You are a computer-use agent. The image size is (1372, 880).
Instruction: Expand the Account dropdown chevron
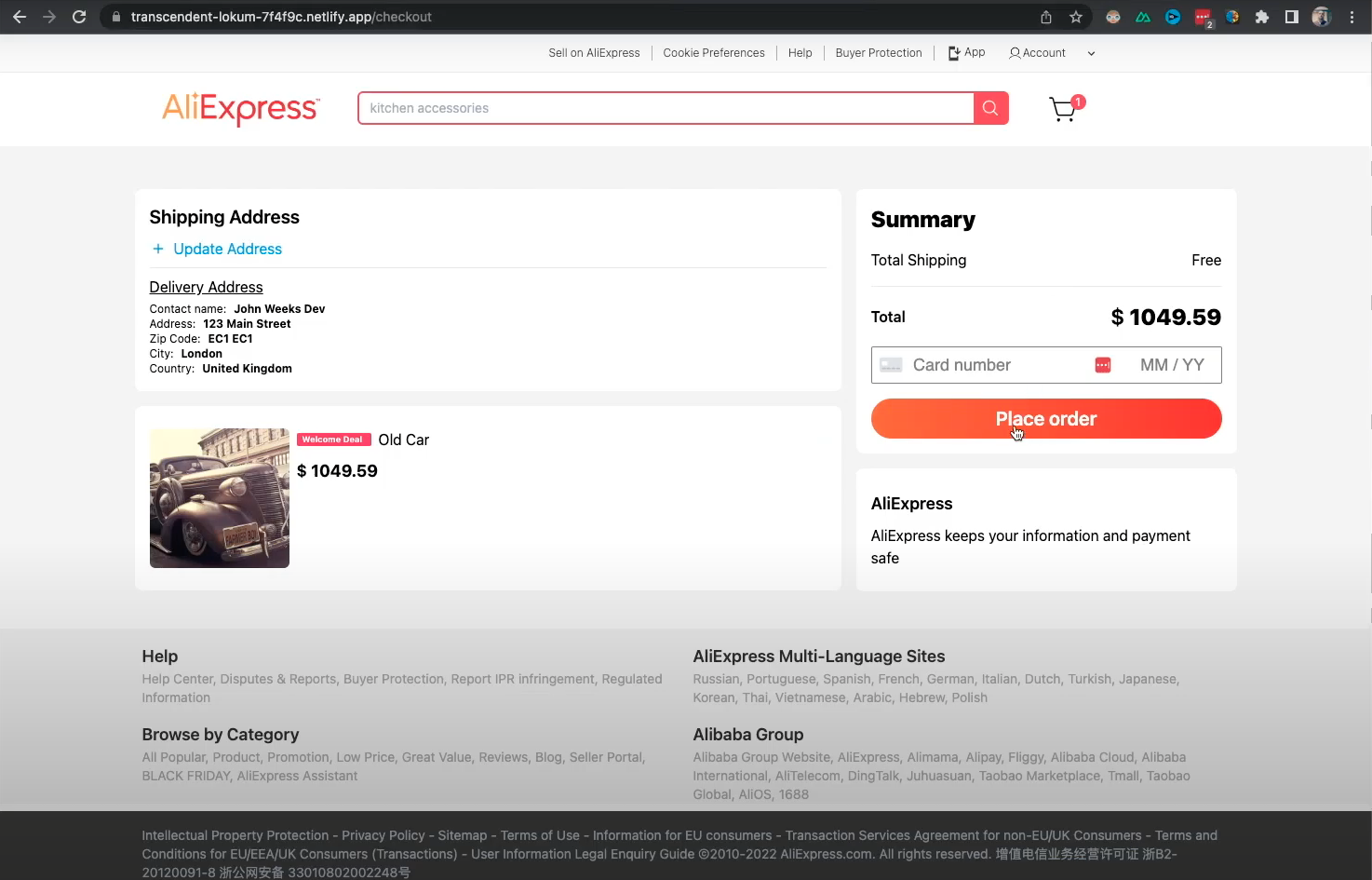[x=1091, y=53]
